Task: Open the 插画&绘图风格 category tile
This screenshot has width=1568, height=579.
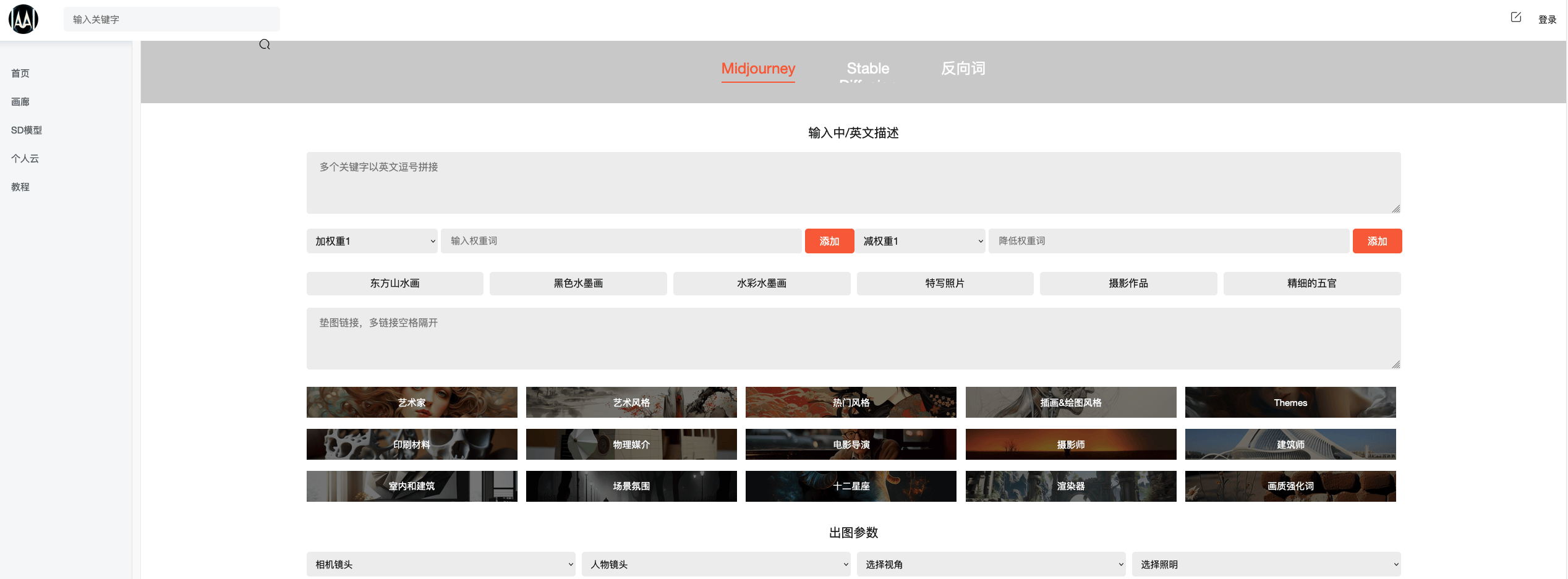Action: pos(1071,402)
